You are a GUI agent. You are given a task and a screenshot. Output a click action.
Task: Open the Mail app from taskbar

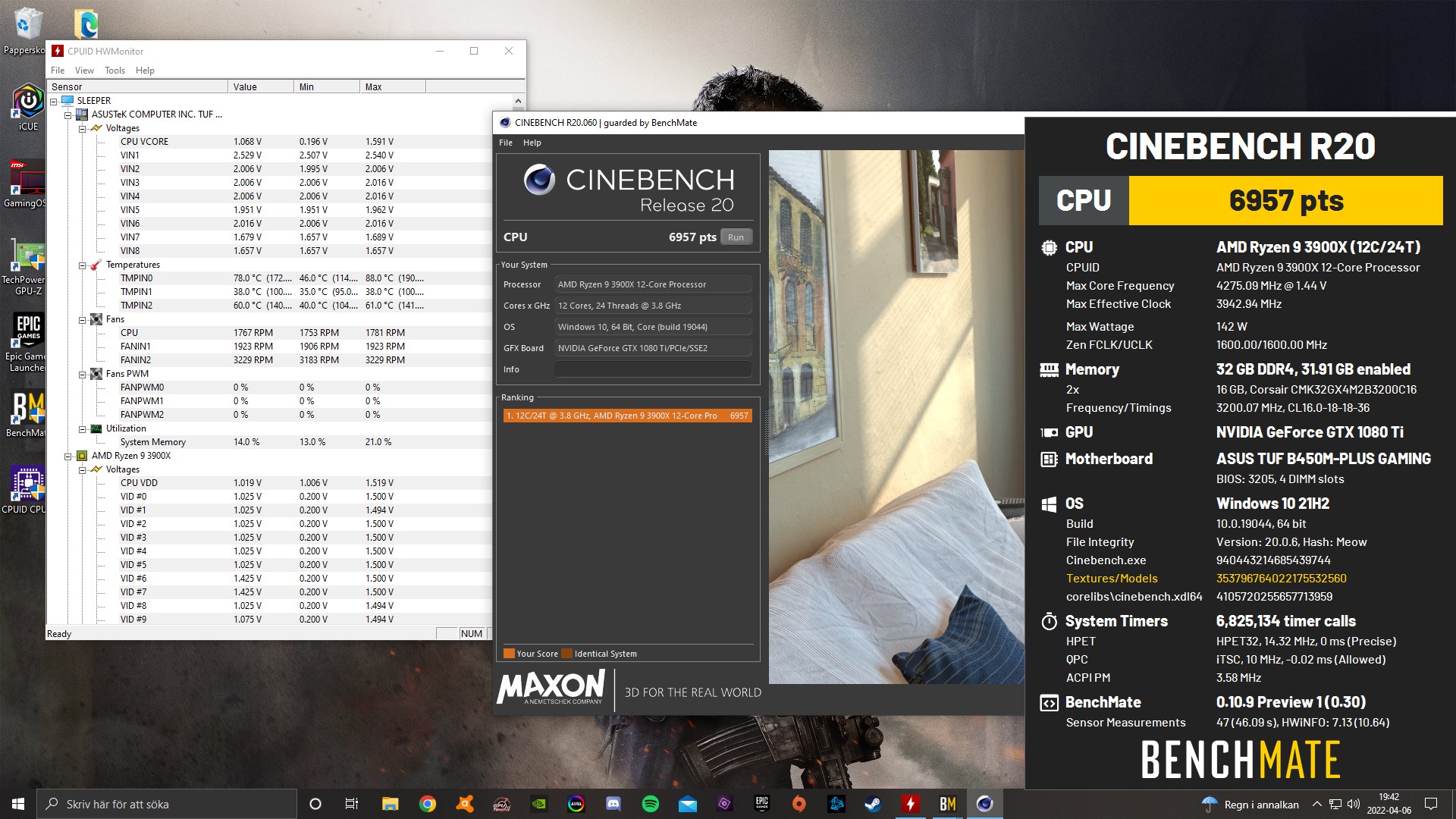[x=688, y=804]
